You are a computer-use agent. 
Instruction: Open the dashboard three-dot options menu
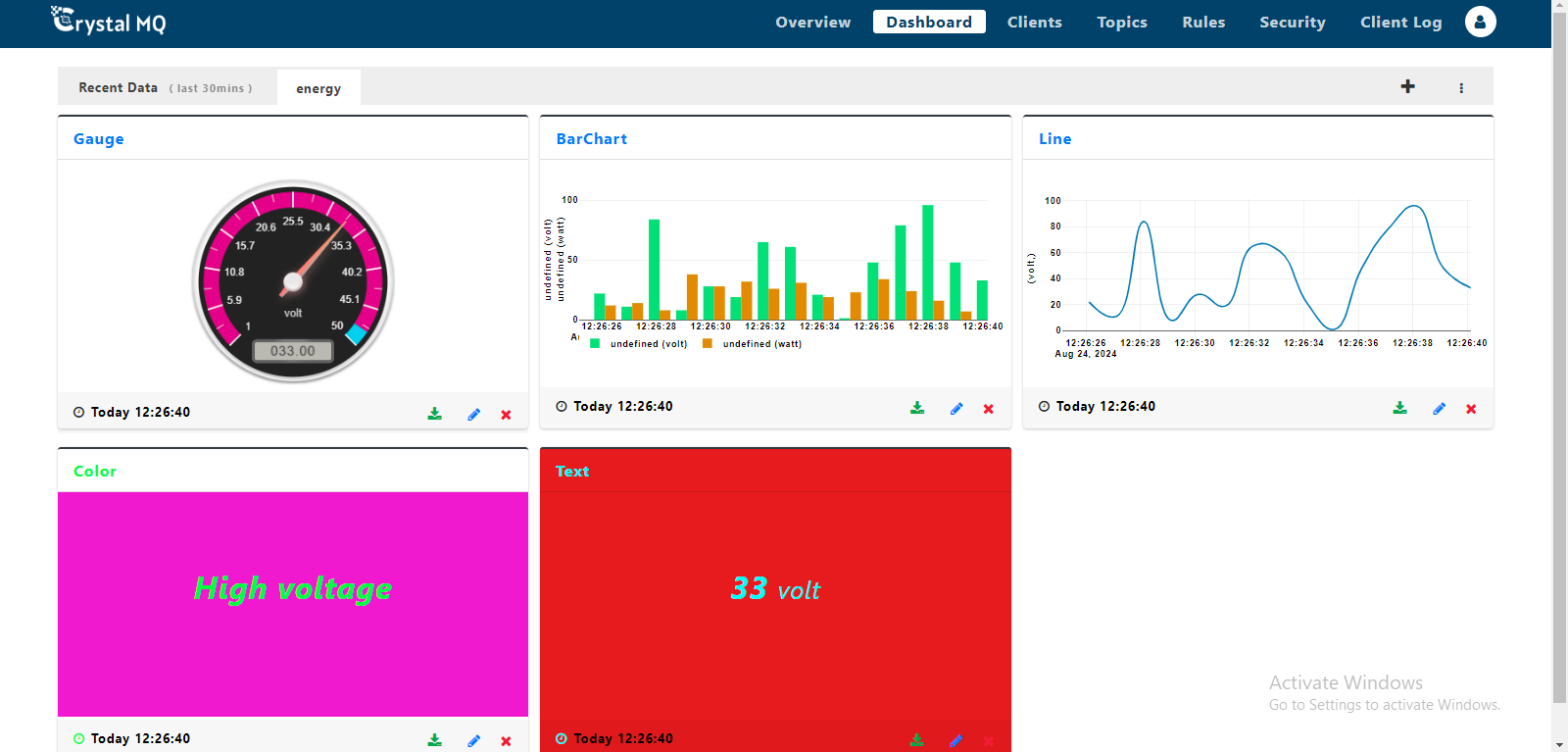click(1461, 87)
